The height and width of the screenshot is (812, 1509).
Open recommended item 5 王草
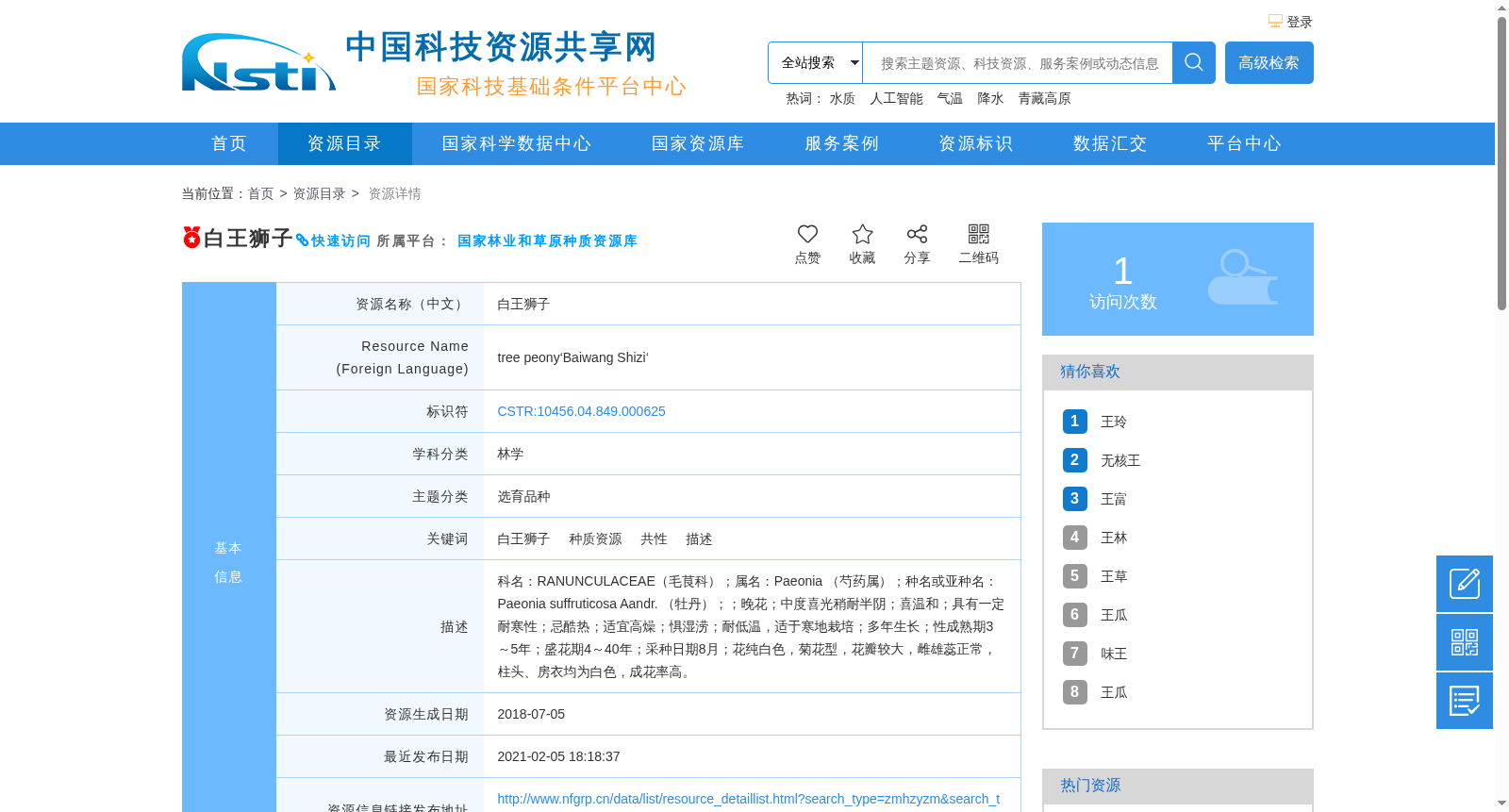[x=1114, y=576]
